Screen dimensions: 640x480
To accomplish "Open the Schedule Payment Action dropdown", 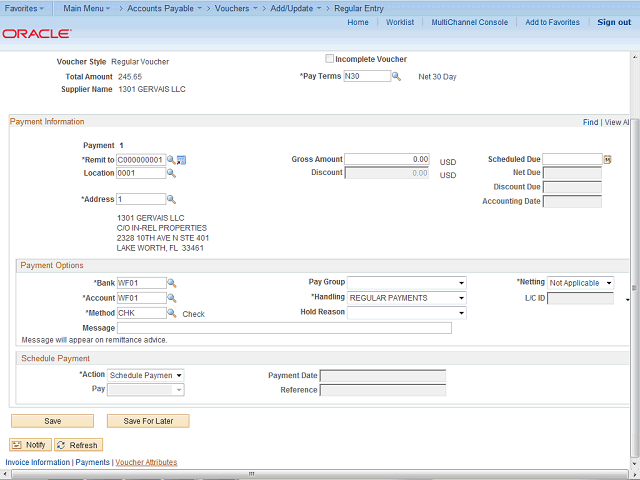I will point(178,375).
